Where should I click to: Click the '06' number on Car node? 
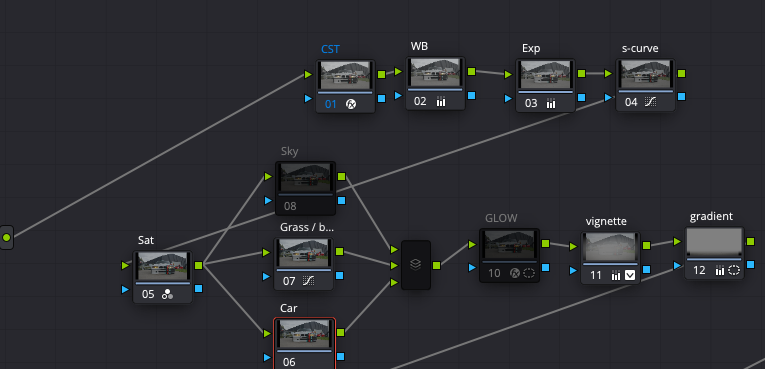pos(289,362)
